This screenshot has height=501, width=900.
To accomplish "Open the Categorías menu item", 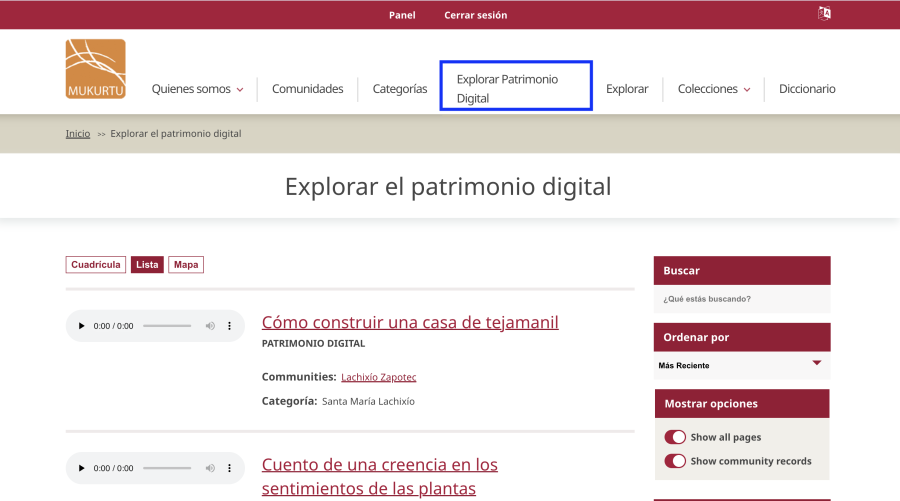I will (400, 89).
